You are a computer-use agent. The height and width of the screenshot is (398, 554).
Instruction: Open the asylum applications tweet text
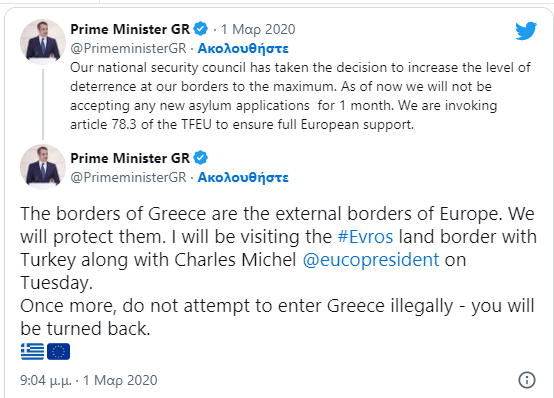(x=300, y=96)
